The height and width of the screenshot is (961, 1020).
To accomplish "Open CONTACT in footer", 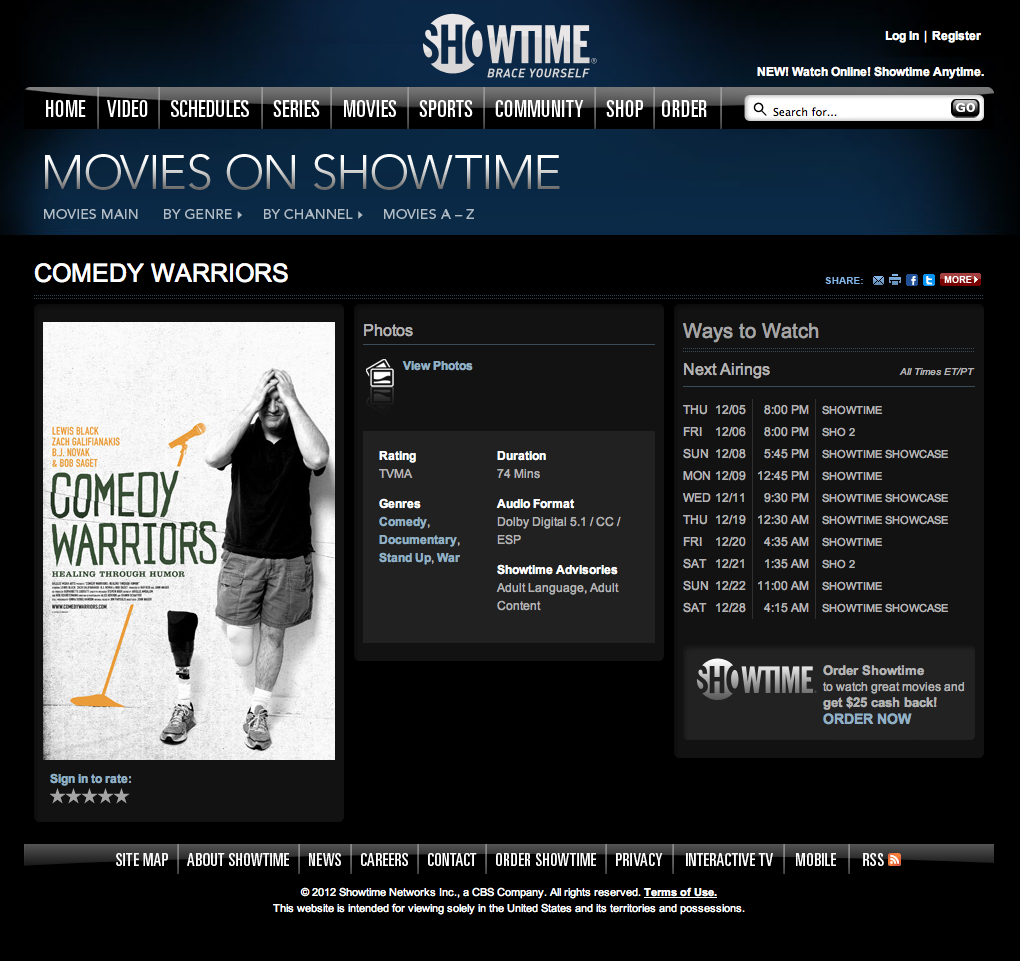I will click(451, 859).
